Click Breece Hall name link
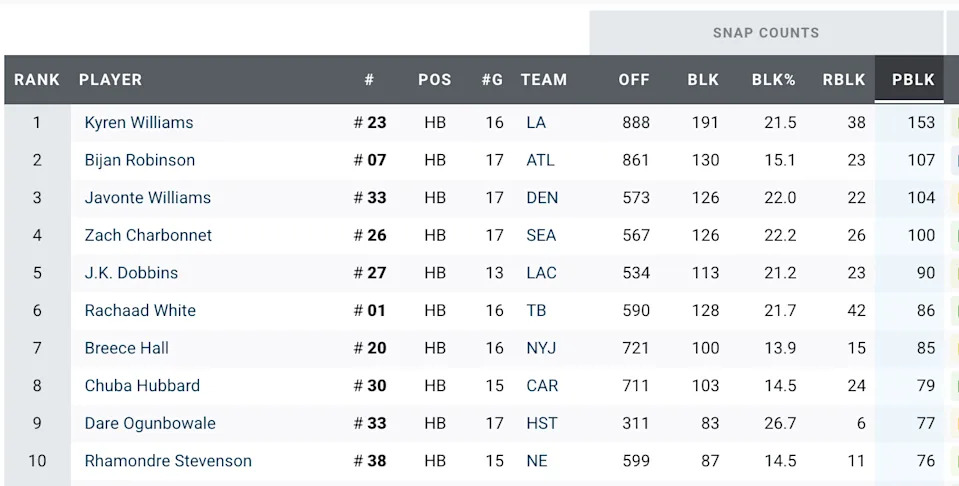 pos(127,348)
